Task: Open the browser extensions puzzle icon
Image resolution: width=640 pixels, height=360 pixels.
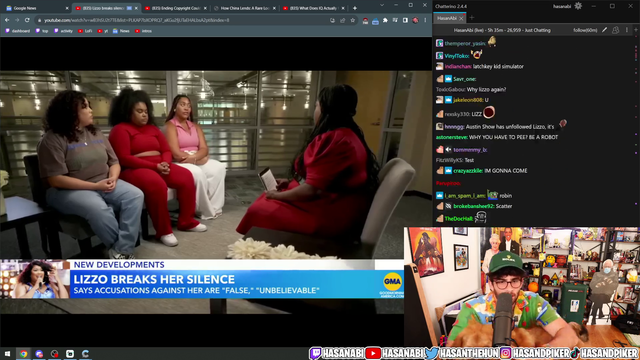Action: pyautogui.click(x=385, y=20)
